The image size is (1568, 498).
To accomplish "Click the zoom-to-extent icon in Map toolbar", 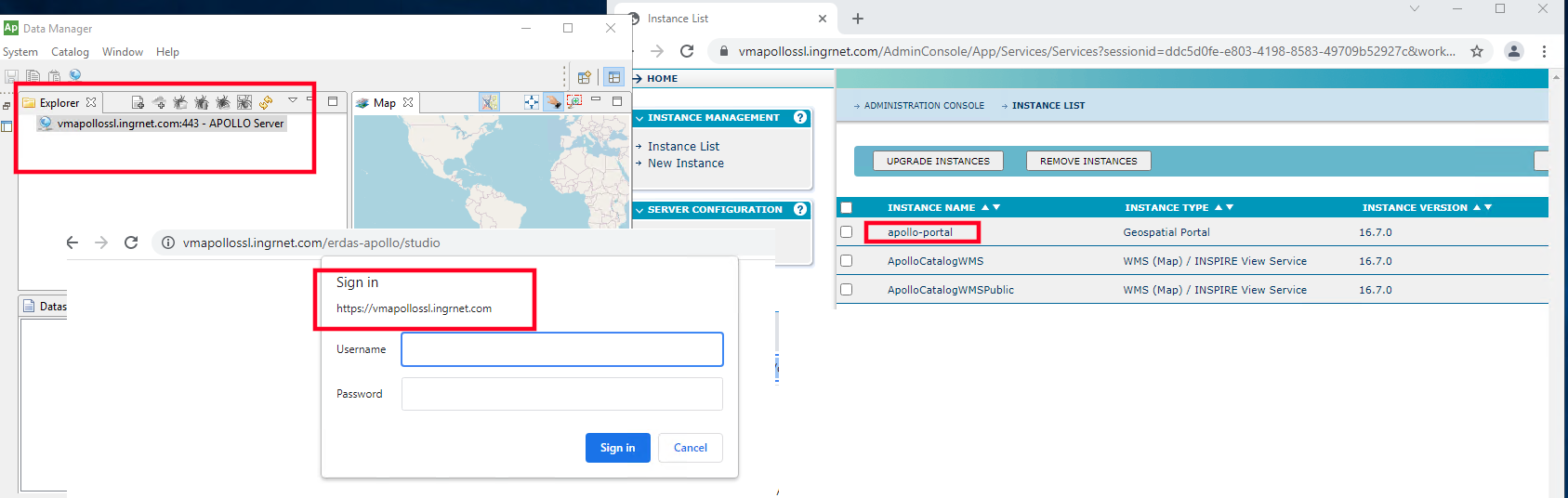I will pos(531,102).
